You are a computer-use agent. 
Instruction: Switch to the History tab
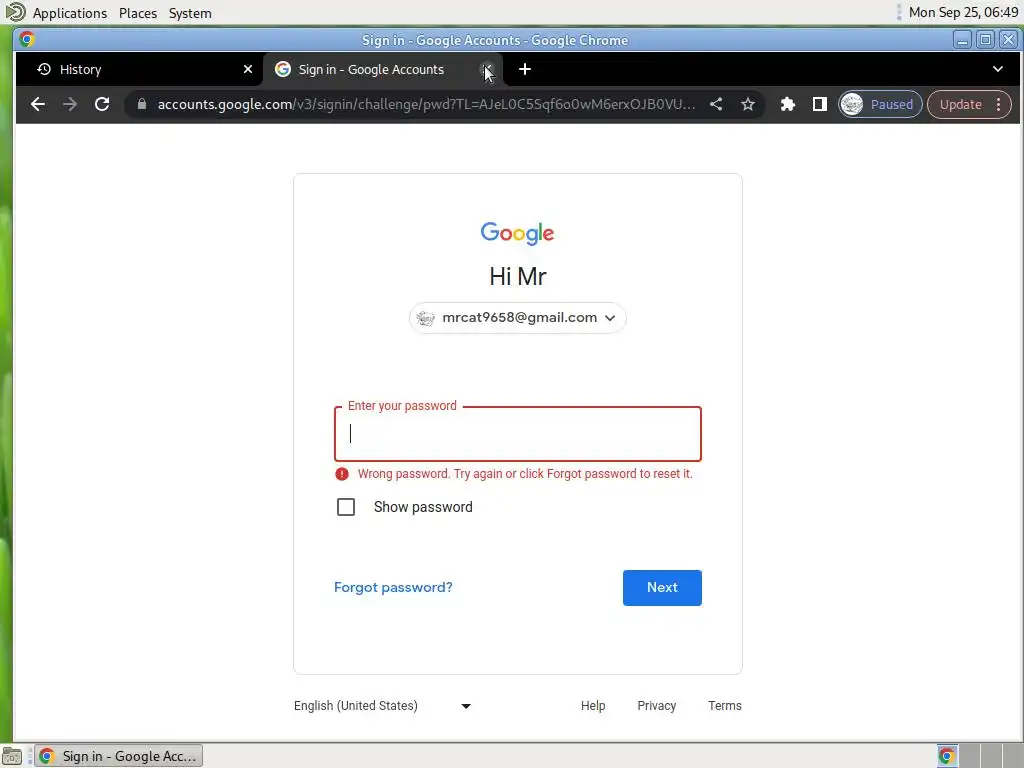point(139,69)
